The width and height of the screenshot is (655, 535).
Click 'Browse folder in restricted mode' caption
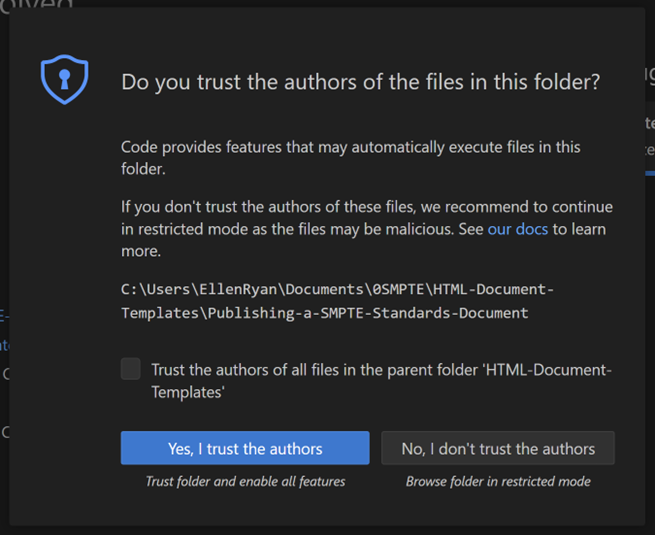point(498,481)
